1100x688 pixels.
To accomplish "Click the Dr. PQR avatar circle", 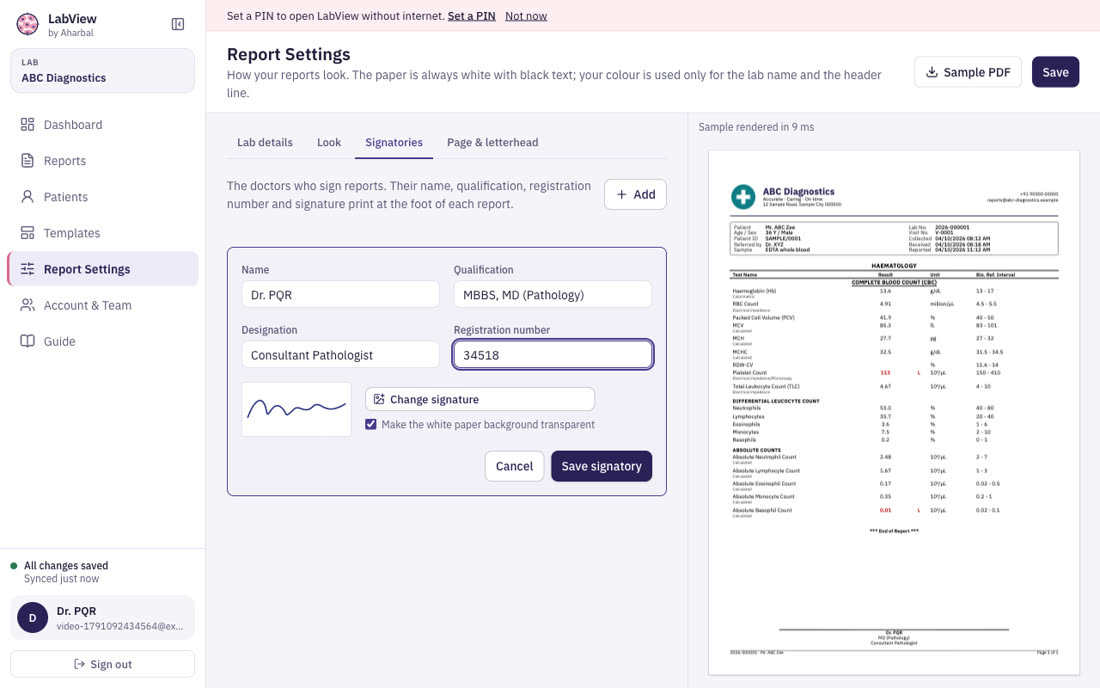I will [32, 618].
